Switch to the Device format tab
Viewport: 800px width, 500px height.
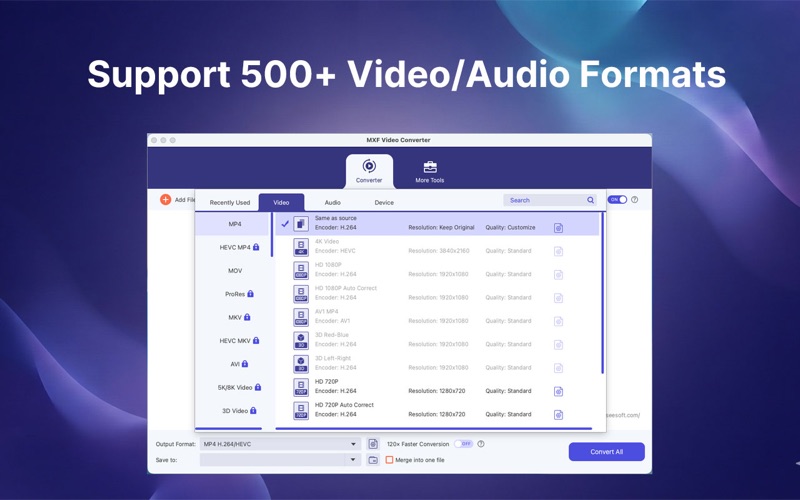[x=384, y=203]
